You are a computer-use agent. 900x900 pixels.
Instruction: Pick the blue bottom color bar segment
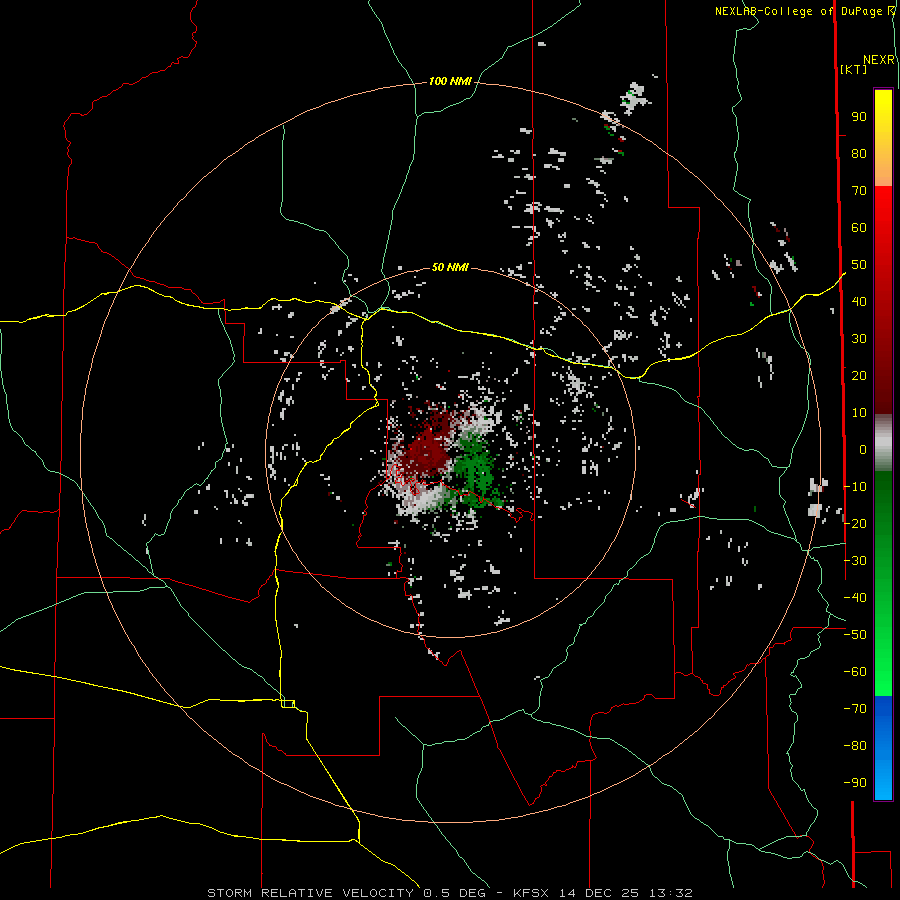883,748
